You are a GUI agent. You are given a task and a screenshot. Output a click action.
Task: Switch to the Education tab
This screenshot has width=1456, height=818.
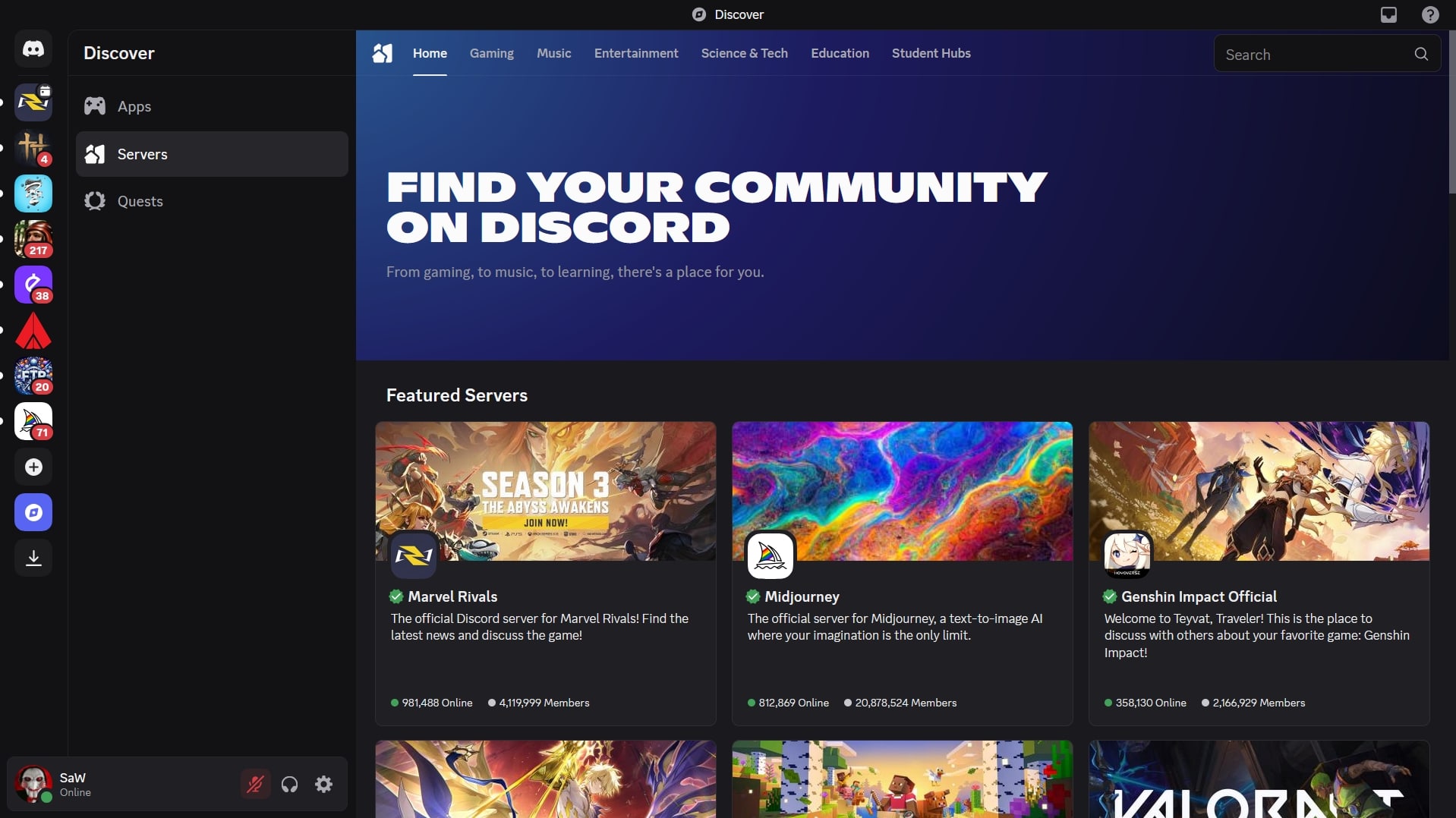pos(840,53)
